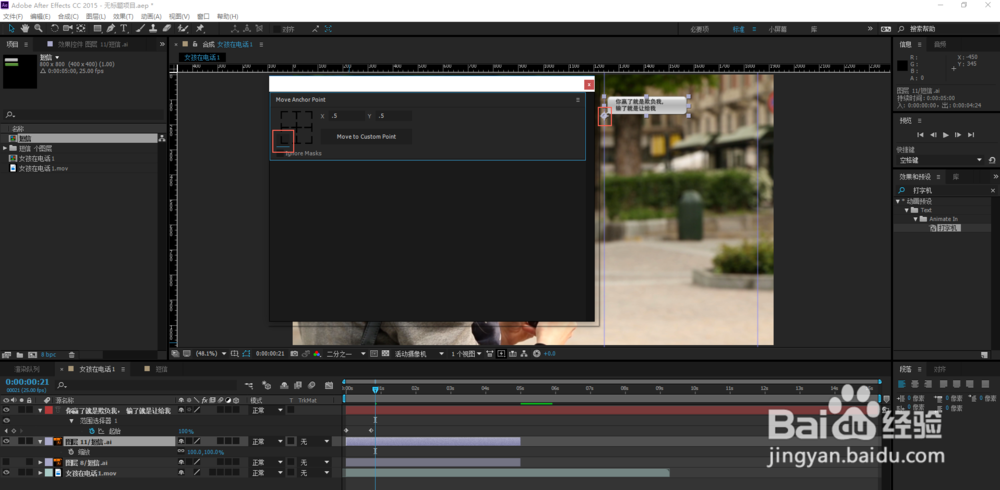Screen dimensions: 1000x490
Task: Switch to the 渲染队列 timeline tab
Action: coord(28,369)
